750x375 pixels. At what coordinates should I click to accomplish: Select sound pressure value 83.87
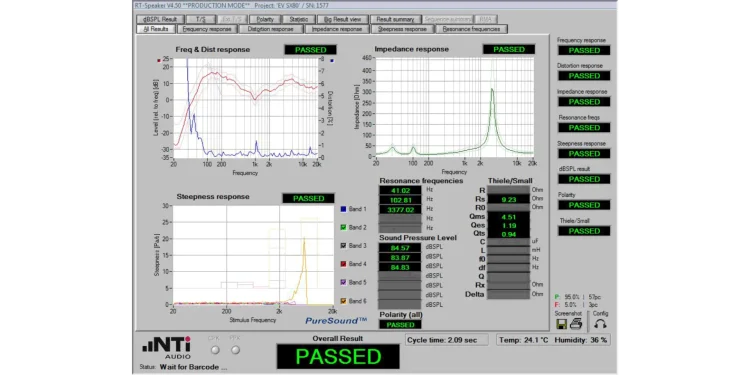coord(400,257)
